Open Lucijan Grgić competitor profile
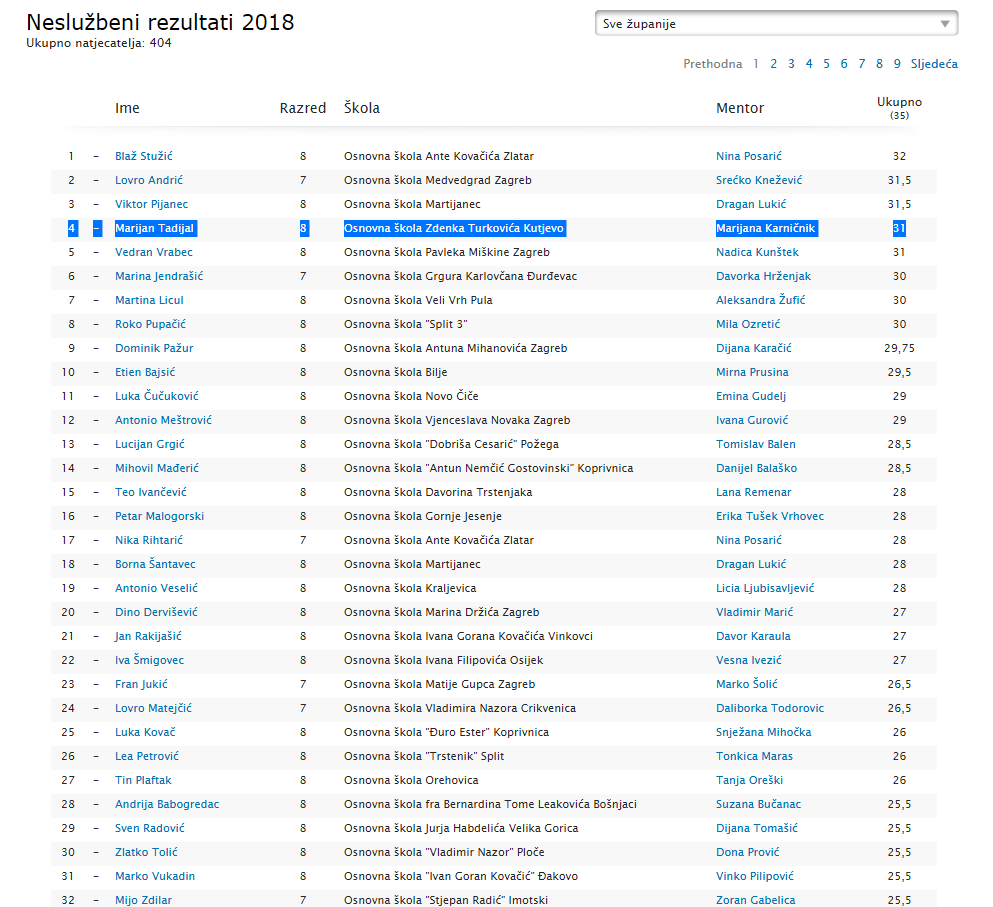 [149, 445]
